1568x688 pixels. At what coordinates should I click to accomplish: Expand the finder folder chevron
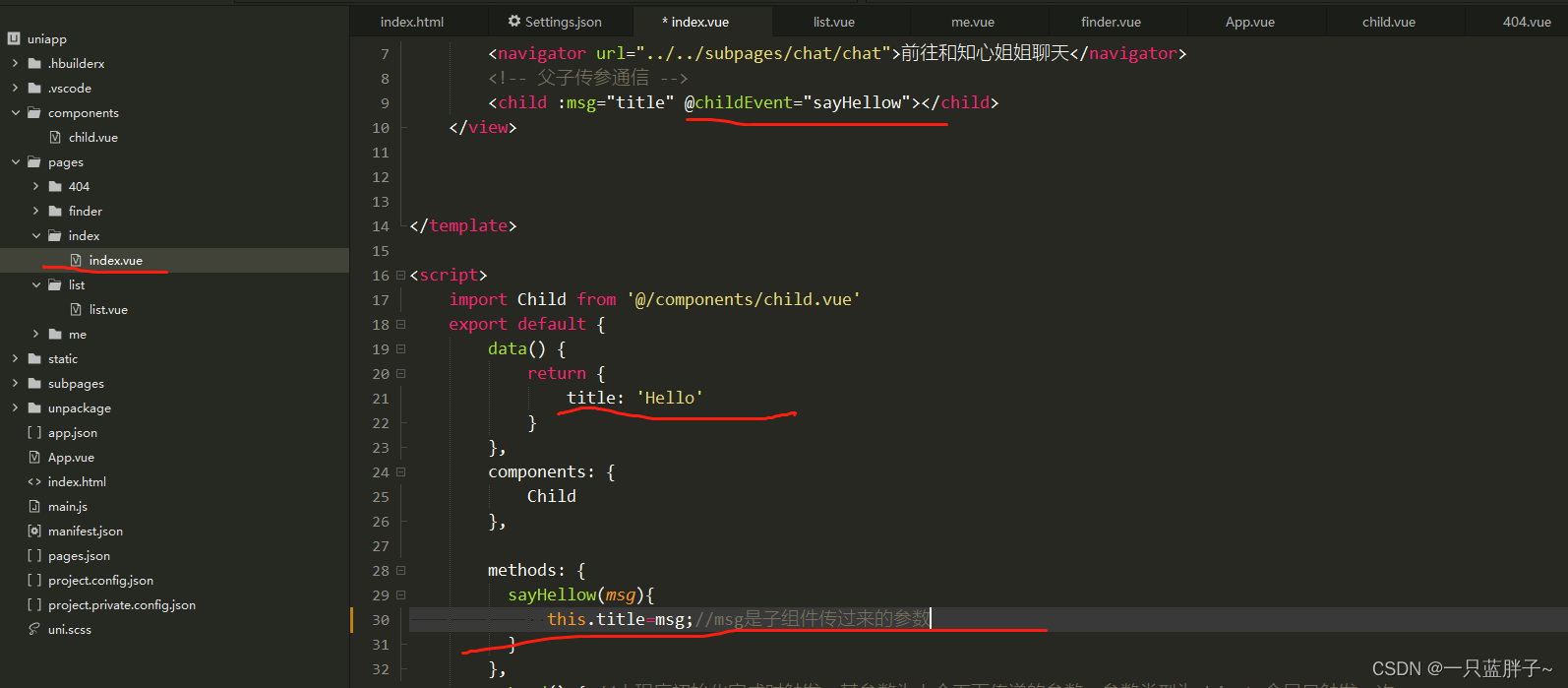[35, 211]
